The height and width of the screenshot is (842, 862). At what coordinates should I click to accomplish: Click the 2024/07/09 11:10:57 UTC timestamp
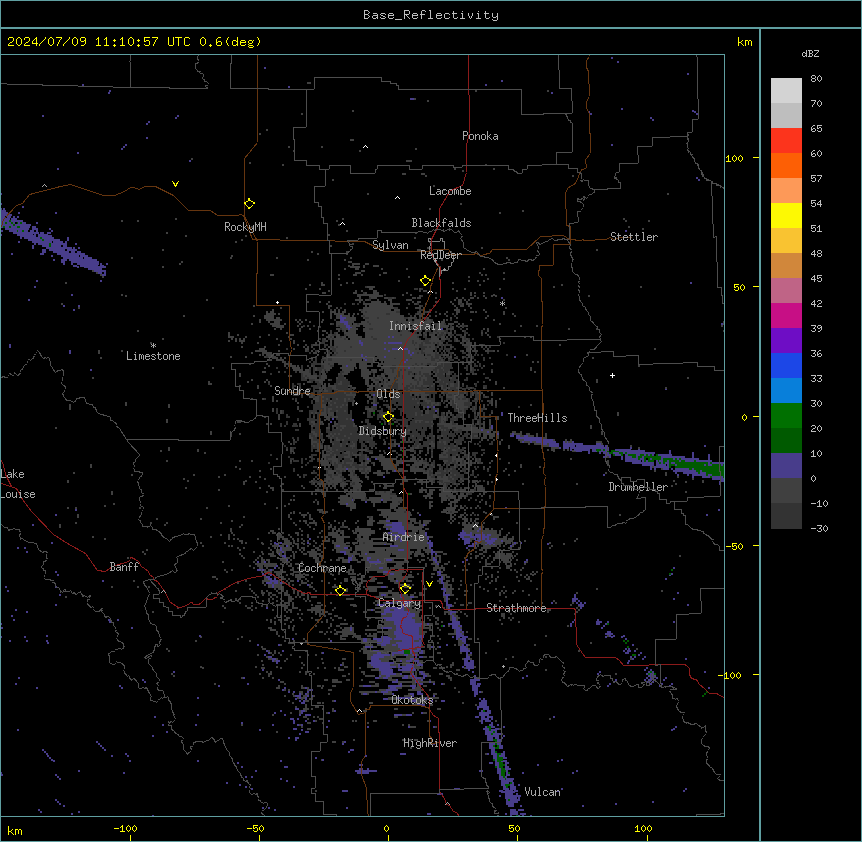[99, 42]
